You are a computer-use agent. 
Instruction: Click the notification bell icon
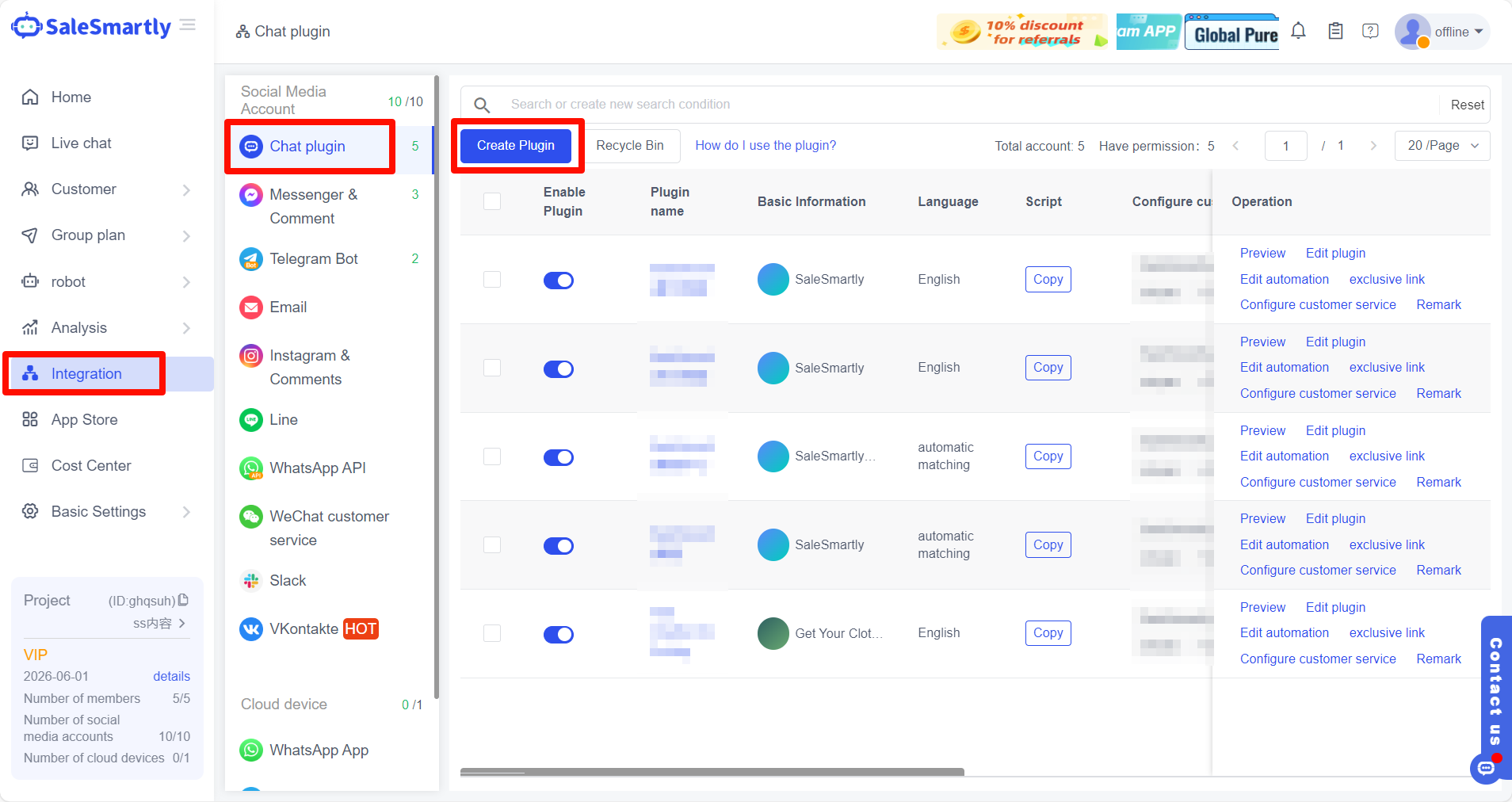click(x=1298, y=32)
